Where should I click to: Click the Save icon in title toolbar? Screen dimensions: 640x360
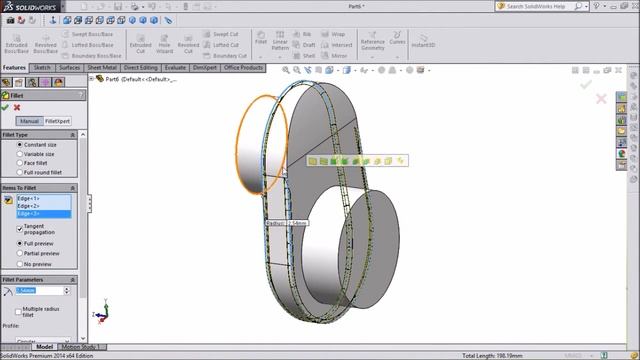(x=118, y=7)
